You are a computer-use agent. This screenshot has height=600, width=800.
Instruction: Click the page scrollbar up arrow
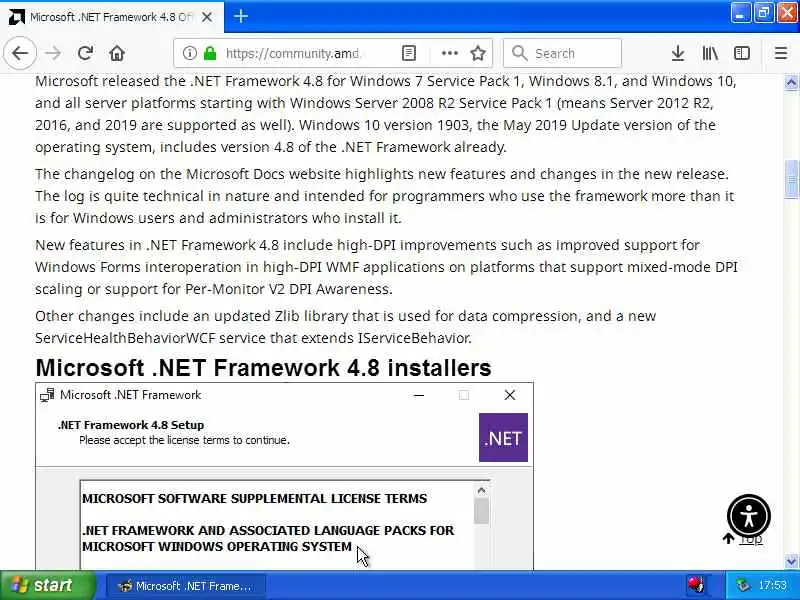click(x=791, y=82)
